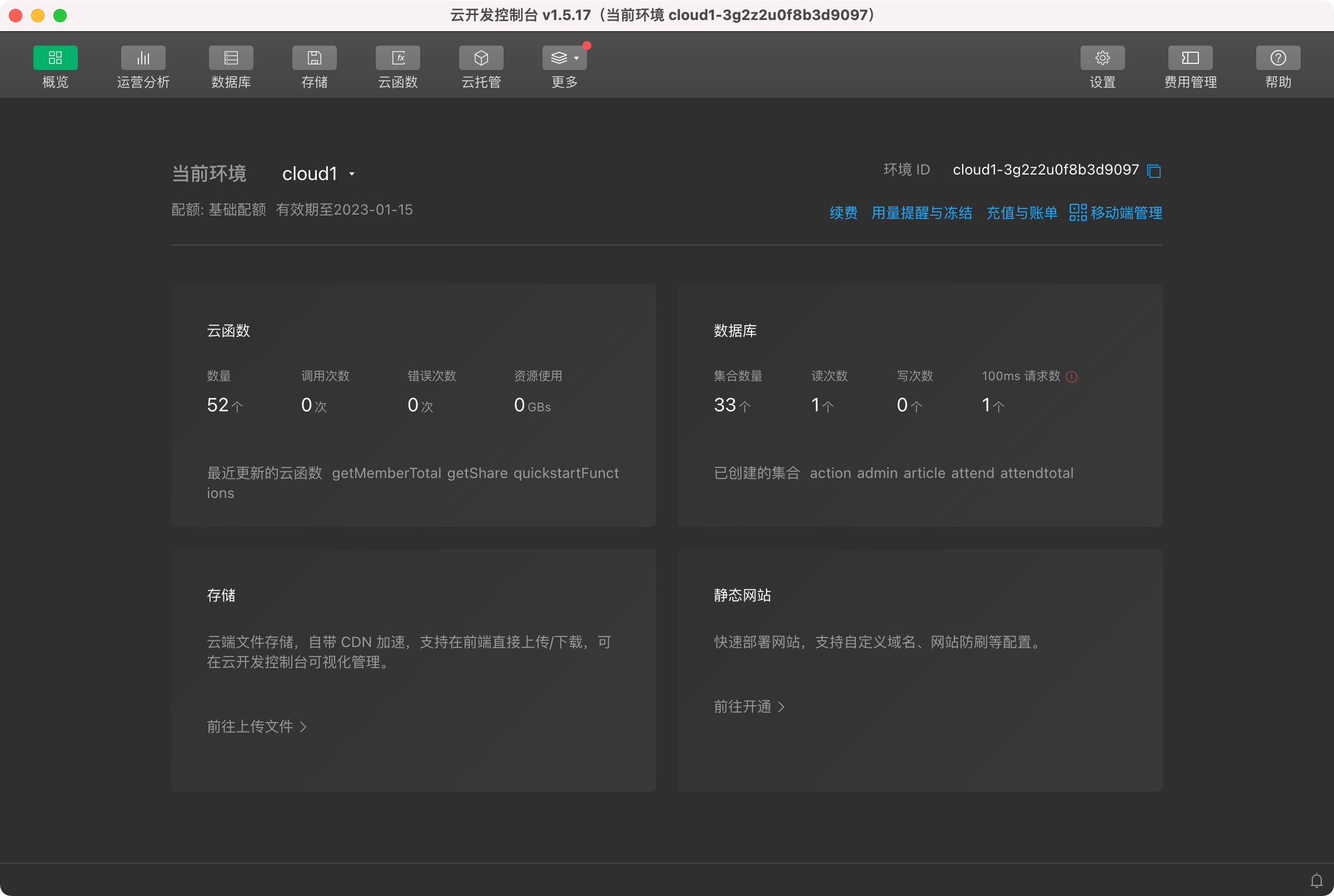1334x896 pixels.
Task: Open 充值与账单 link
Action: pyautogui.click(x=1022, y=213)
